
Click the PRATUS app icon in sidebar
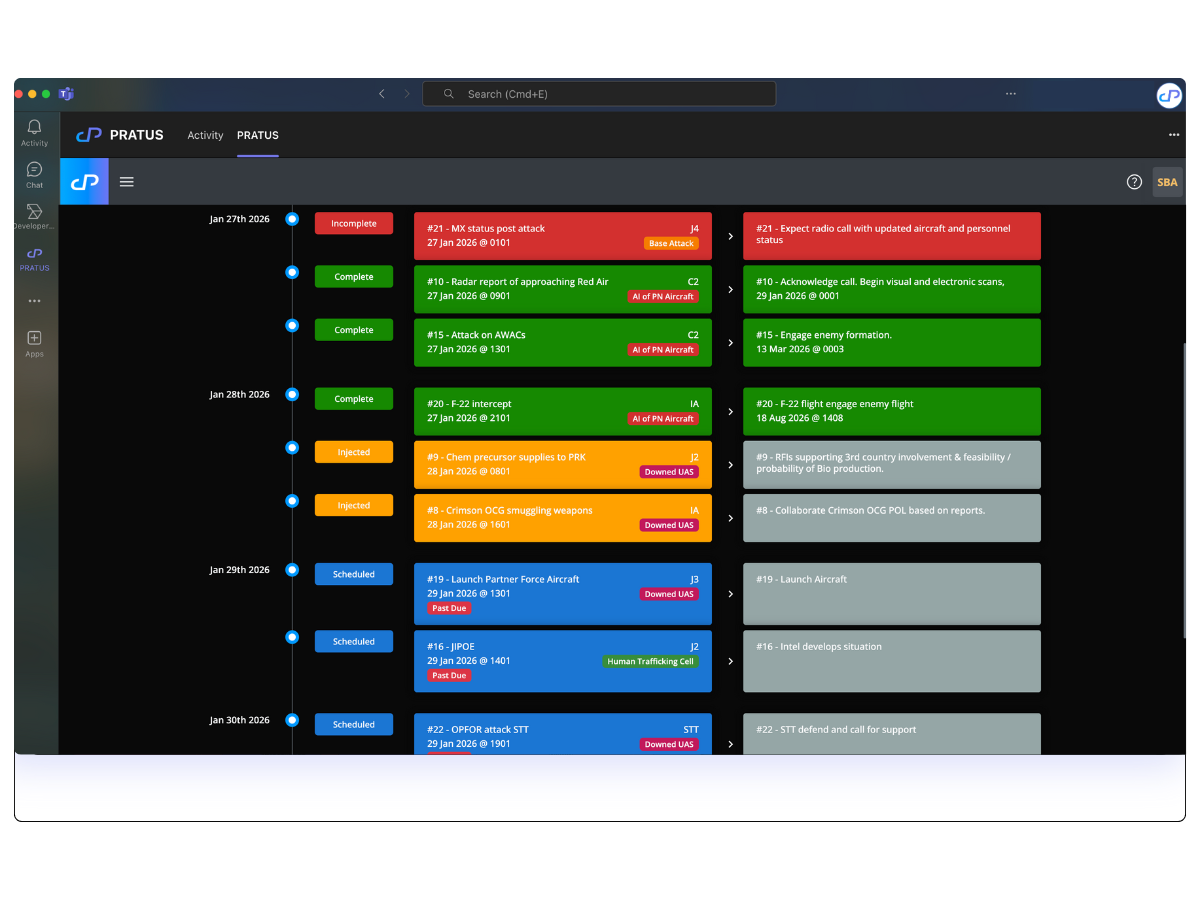(x=34, y=255)
